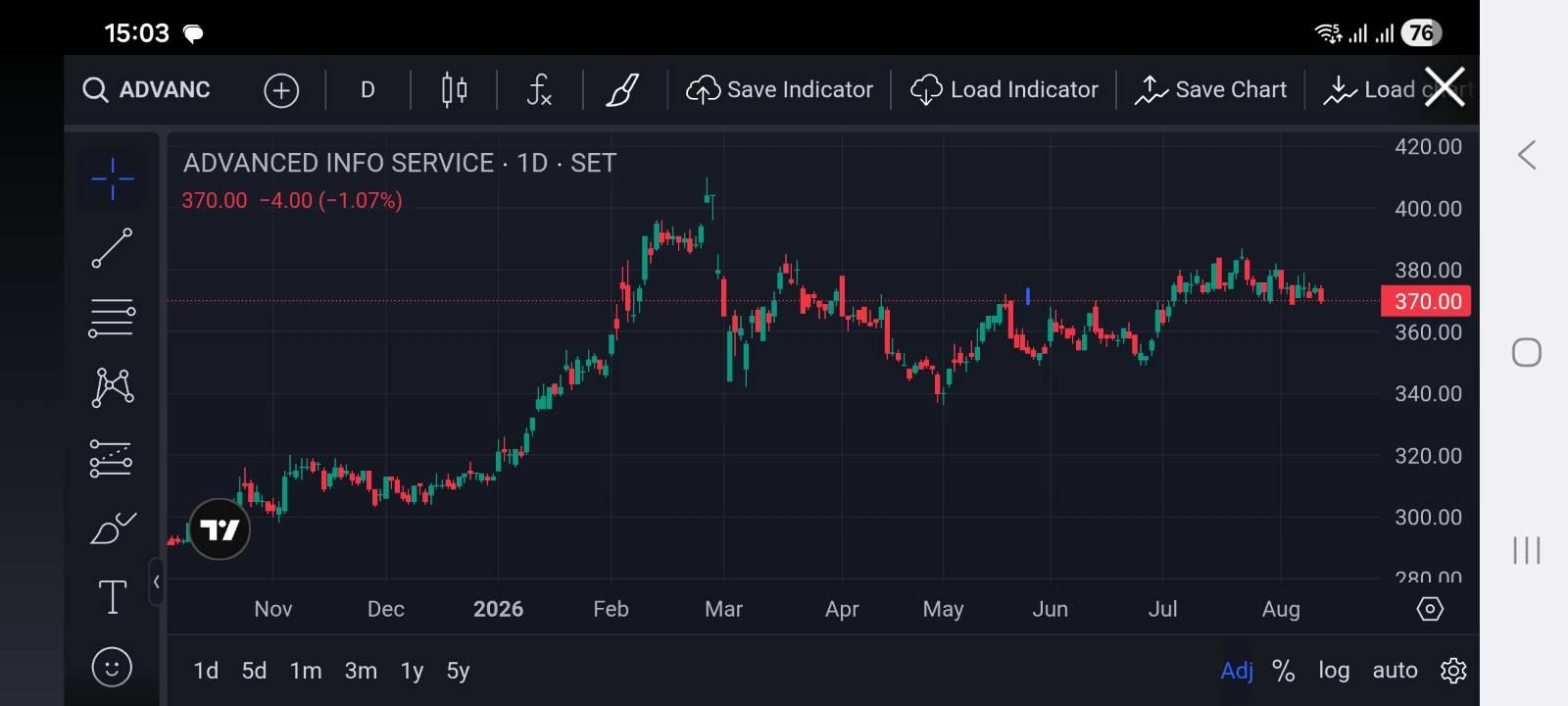Select the brush drawing tool
This screenshot has width=1568, height=706.
pyautogui.click(x=113, y=528)
